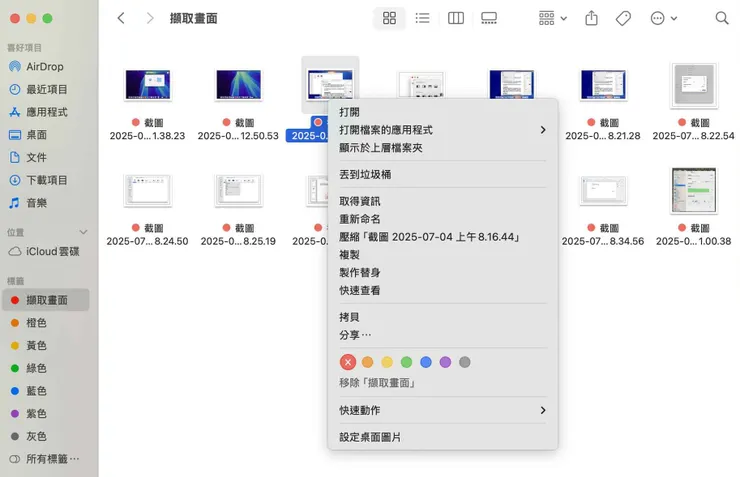Choose 顯示於上層檔案夾 menu item
This screenshot has height=477, width=740.
tap(443, 148)
